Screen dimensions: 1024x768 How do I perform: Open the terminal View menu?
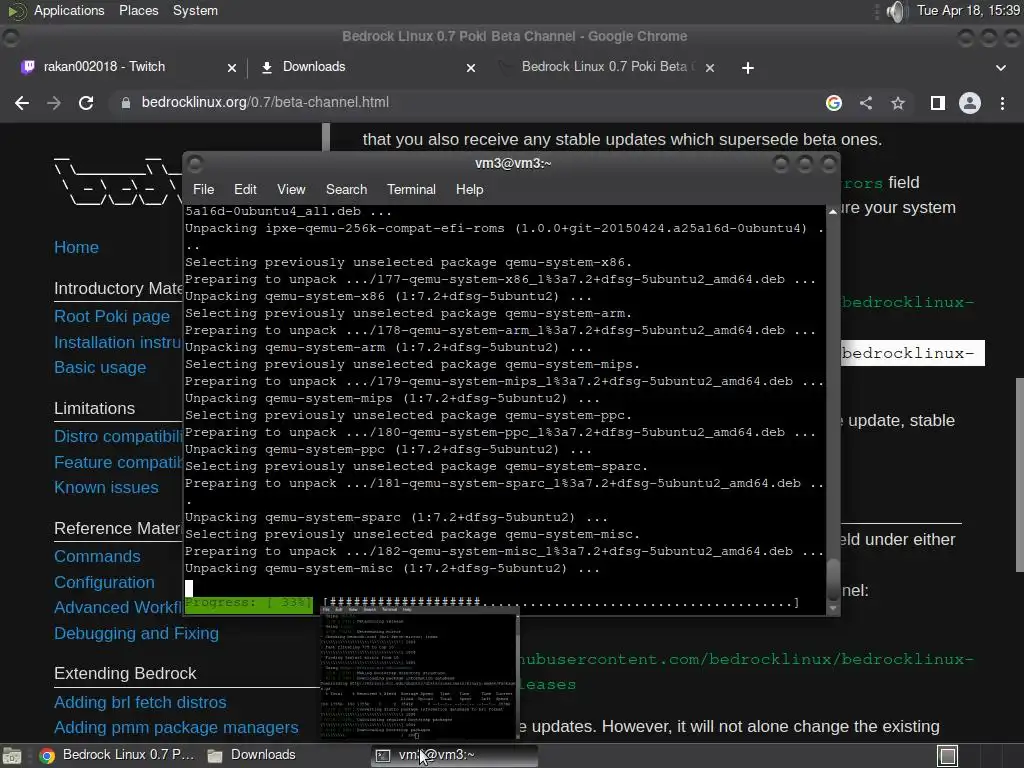(291, 189)
